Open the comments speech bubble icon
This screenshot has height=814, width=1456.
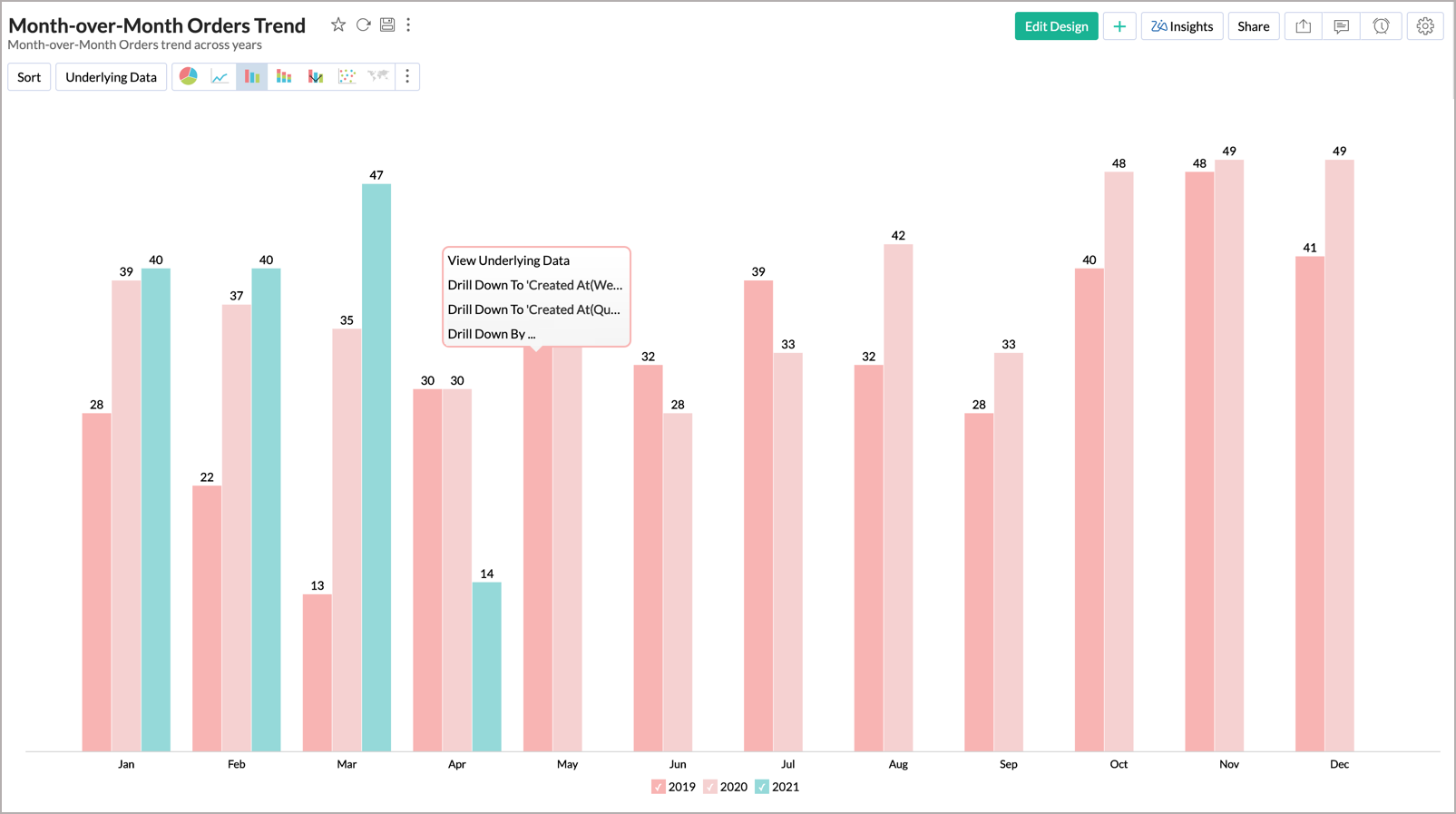(x=1341, y=26)
